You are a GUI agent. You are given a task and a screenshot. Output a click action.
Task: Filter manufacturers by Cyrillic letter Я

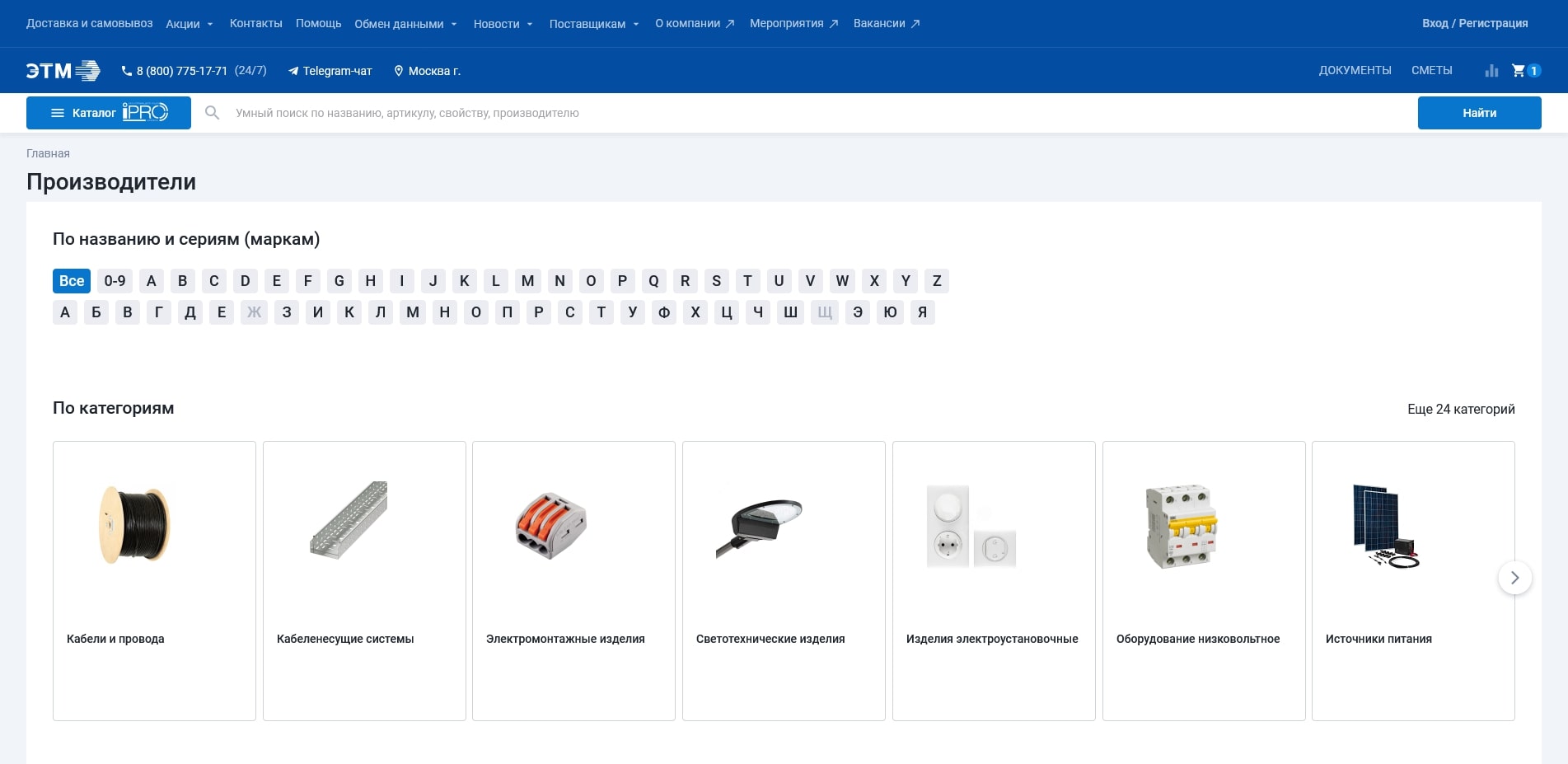click(922, 312)
